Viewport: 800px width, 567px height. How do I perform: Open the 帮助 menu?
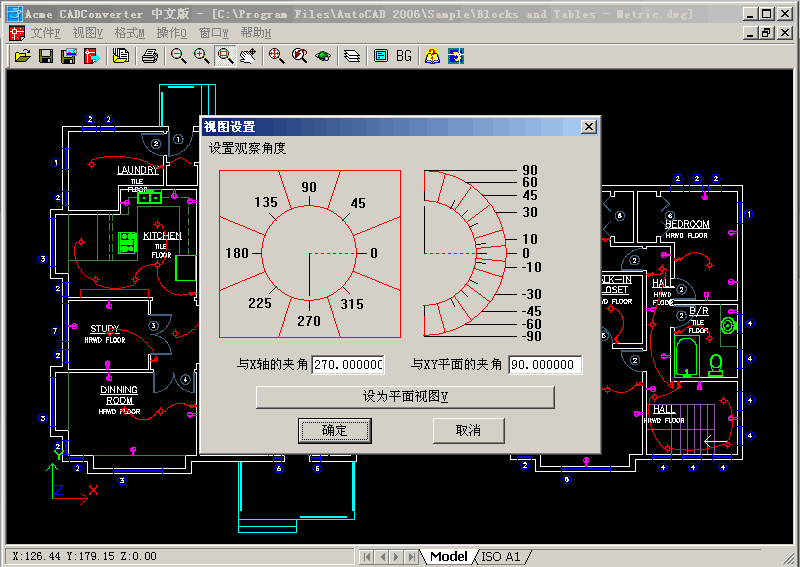(x=255, y=33)
